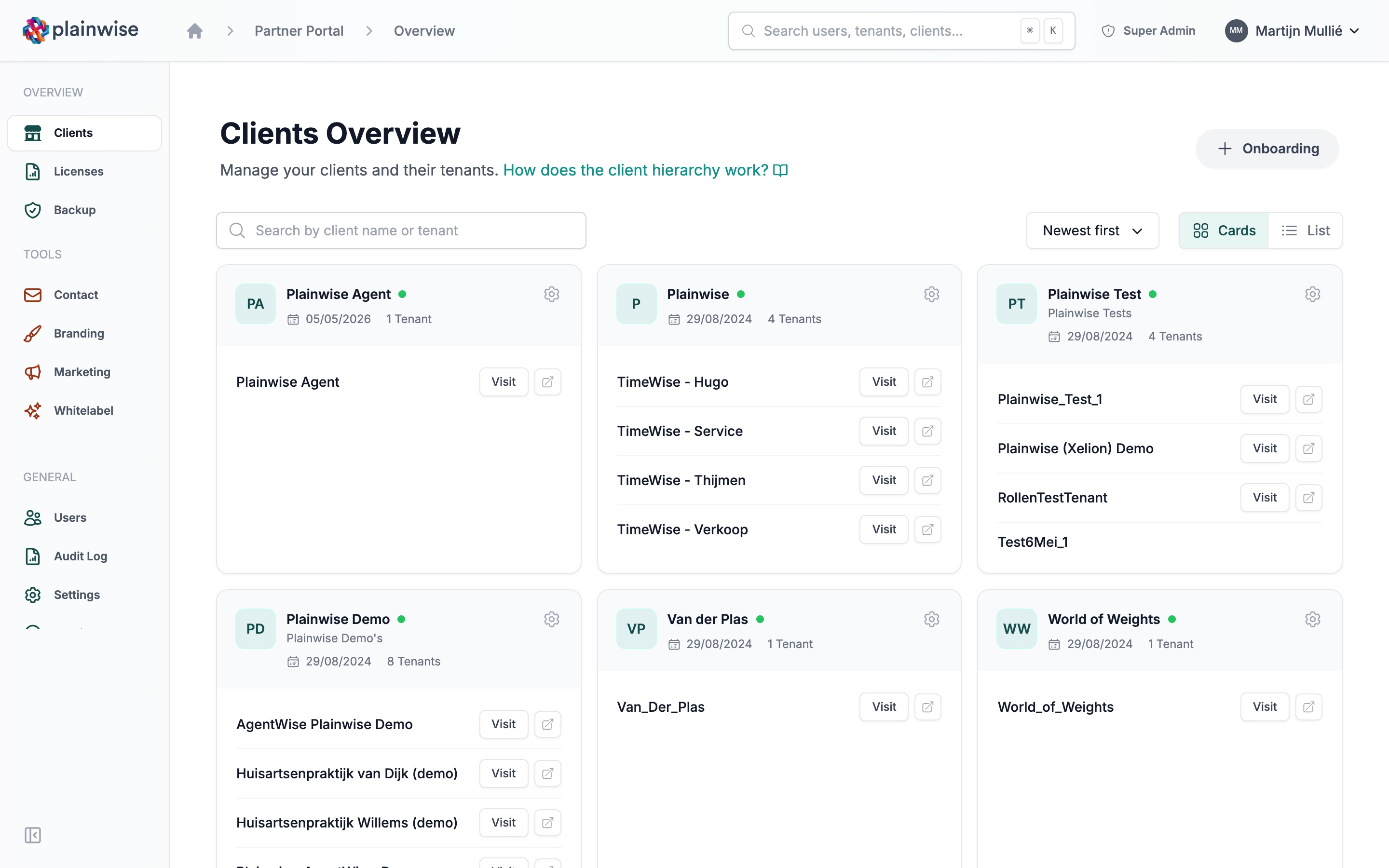Open AgentWise Plainwise Demo external link icon
Screen dimensions: 1389x868
click(547, 724)
